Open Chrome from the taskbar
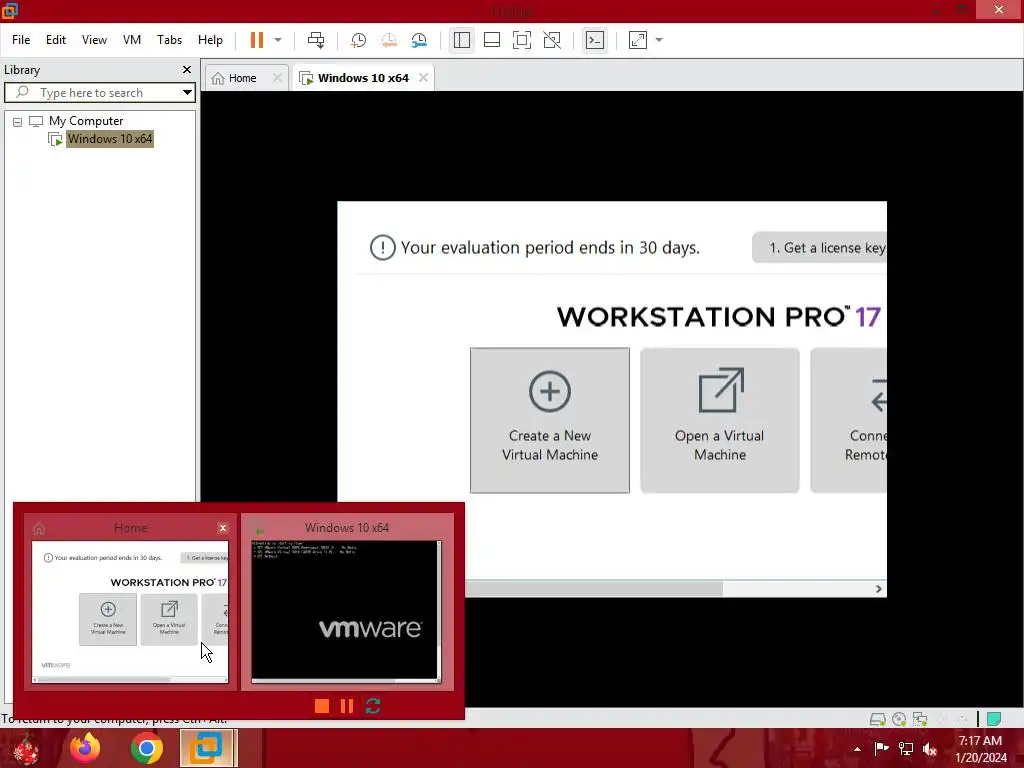The height and width of the screenshot is (768, 1024). pos(147,748)
